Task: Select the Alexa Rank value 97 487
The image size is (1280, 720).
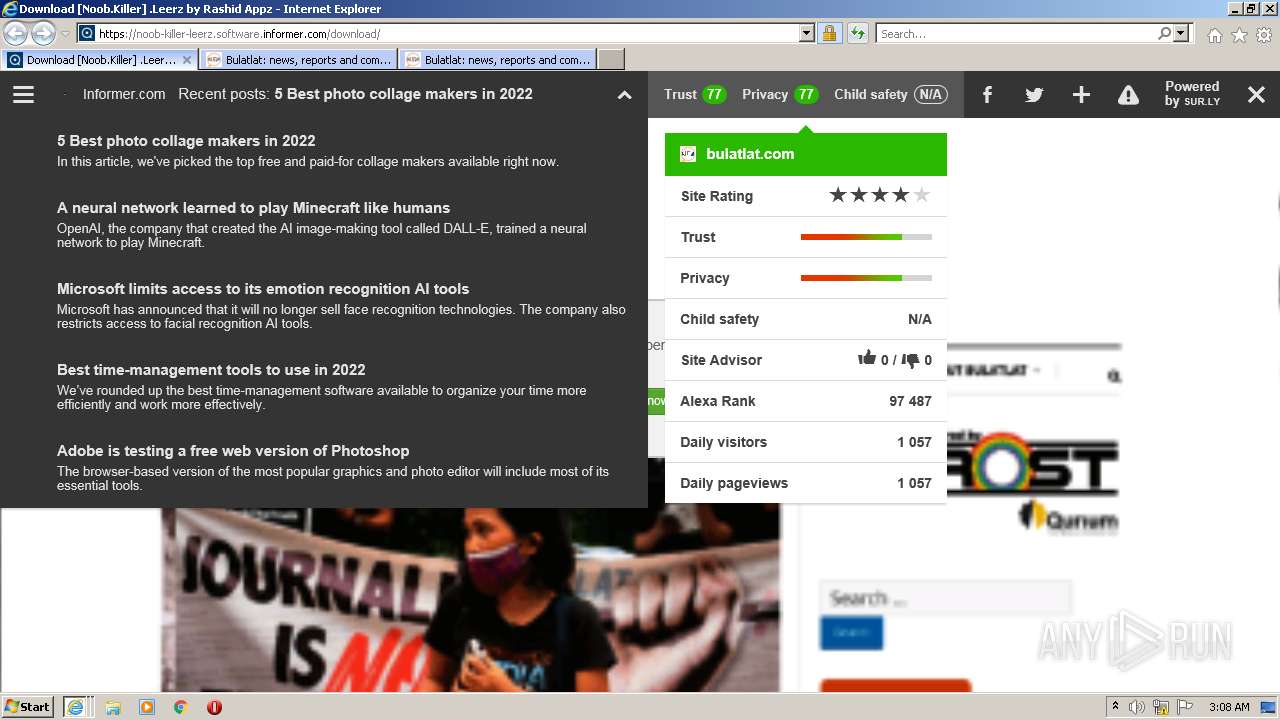Action: 910,401
